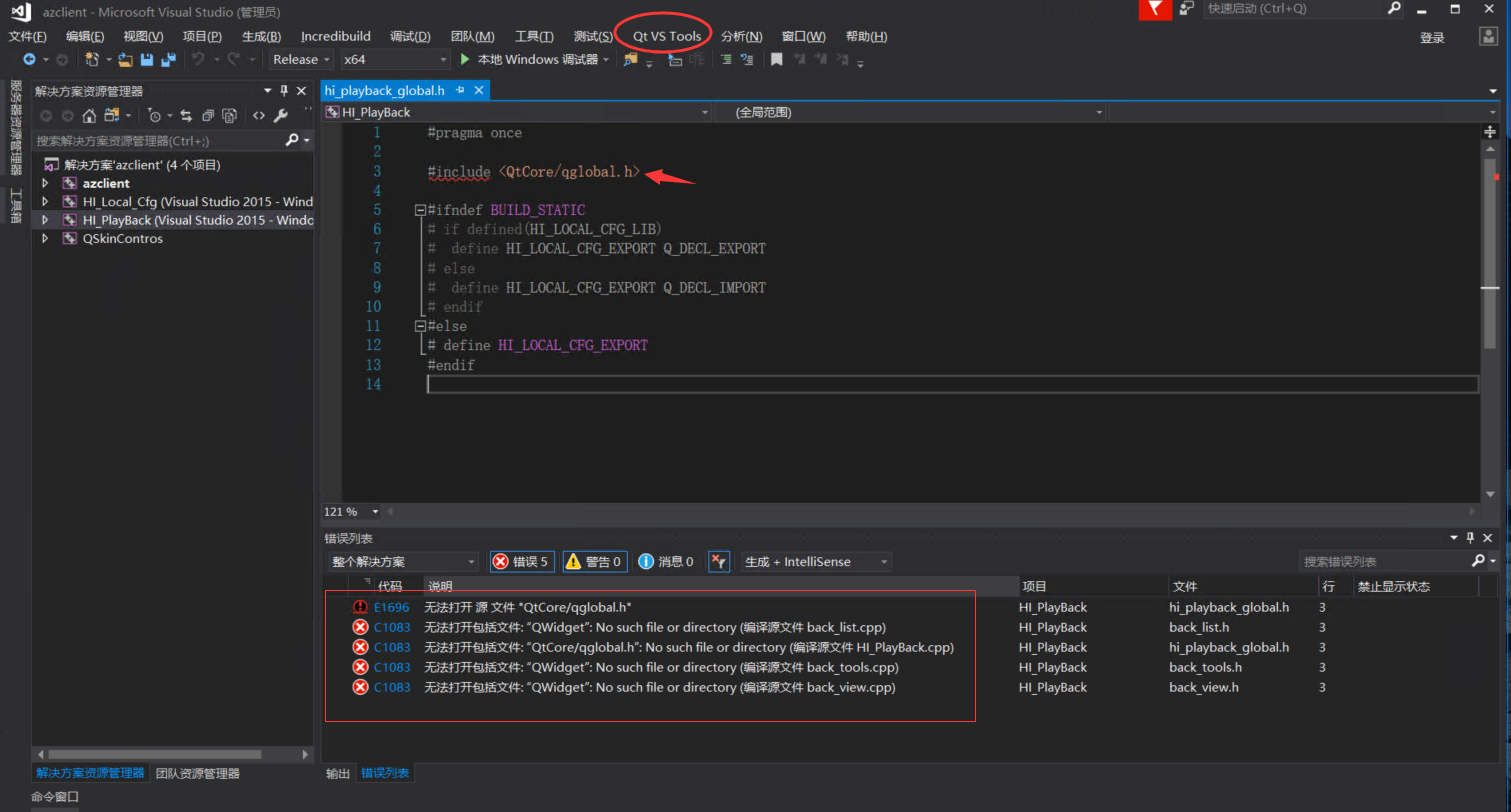Open error code link E1696

391,607
